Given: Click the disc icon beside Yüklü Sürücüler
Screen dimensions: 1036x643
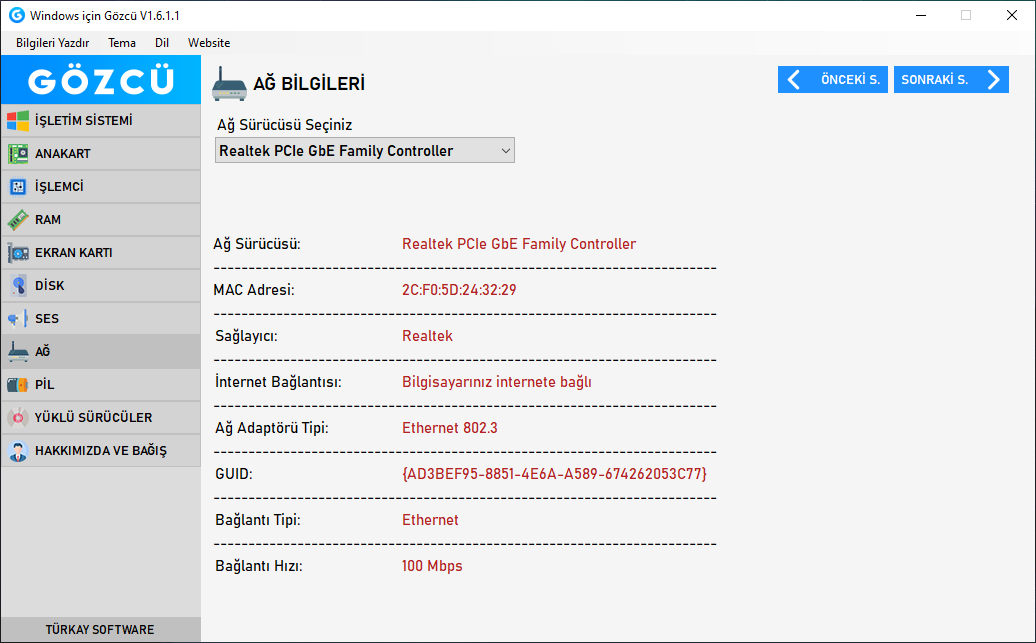Looking at the screenshot, I should 18,418.
